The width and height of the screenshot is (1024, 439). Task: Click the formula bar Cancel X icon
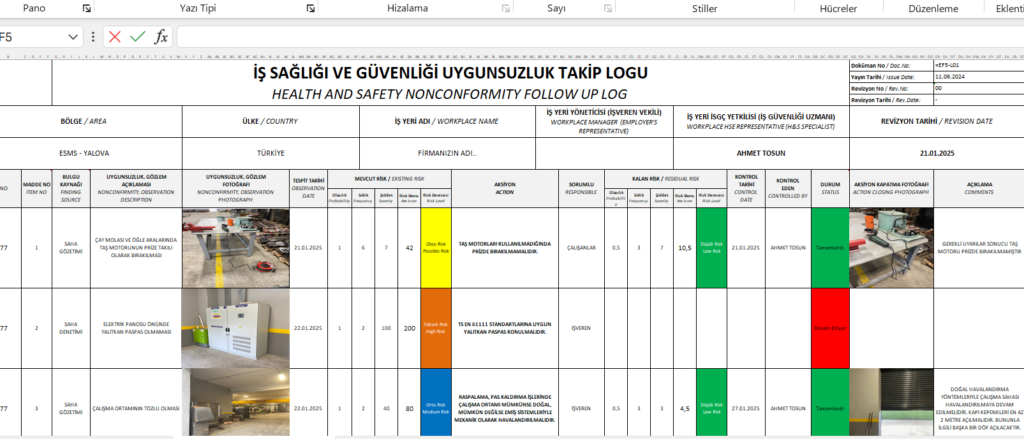115,37
